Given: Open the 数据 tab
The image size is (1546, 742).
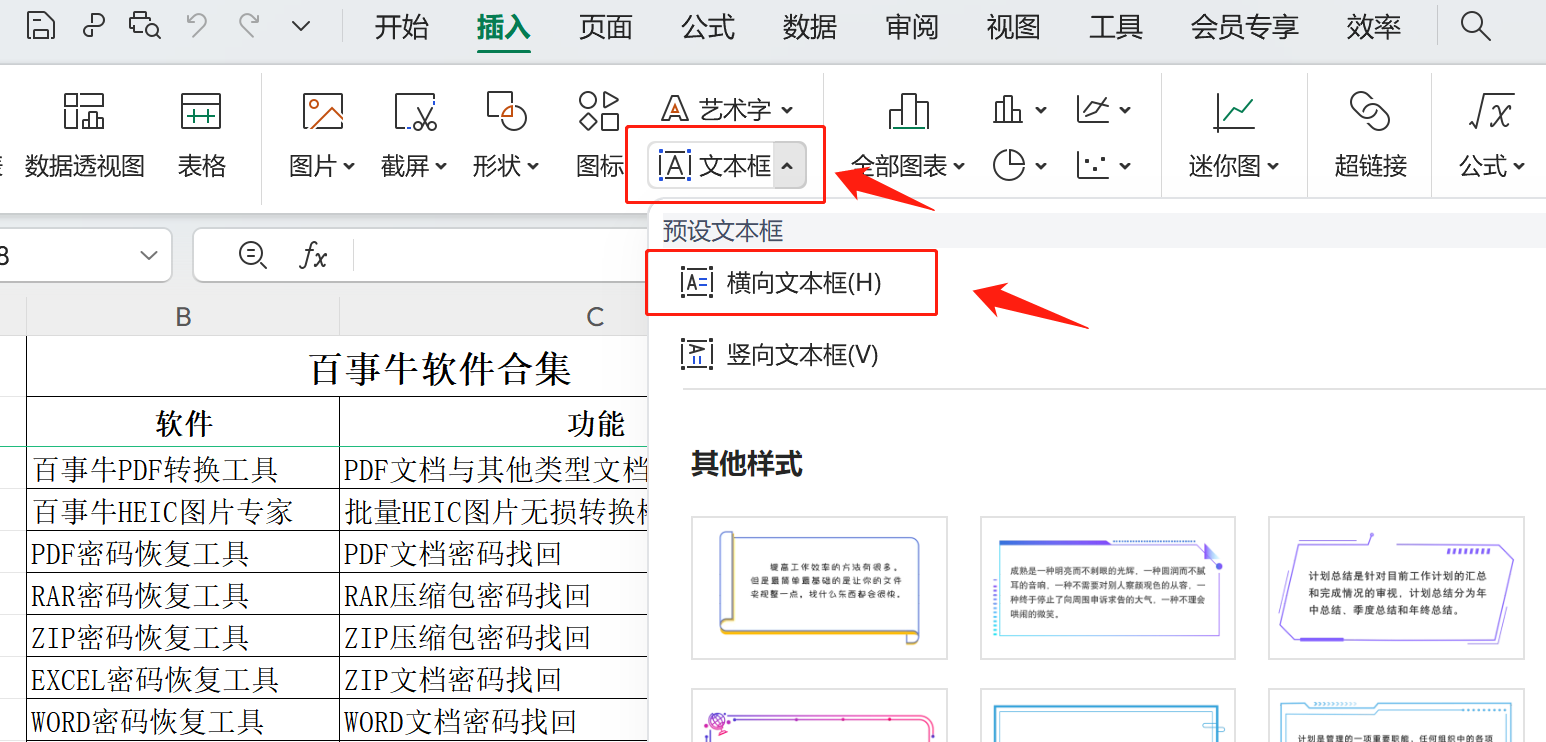Looking at the screenshot, I should click(x=810, y=27).
